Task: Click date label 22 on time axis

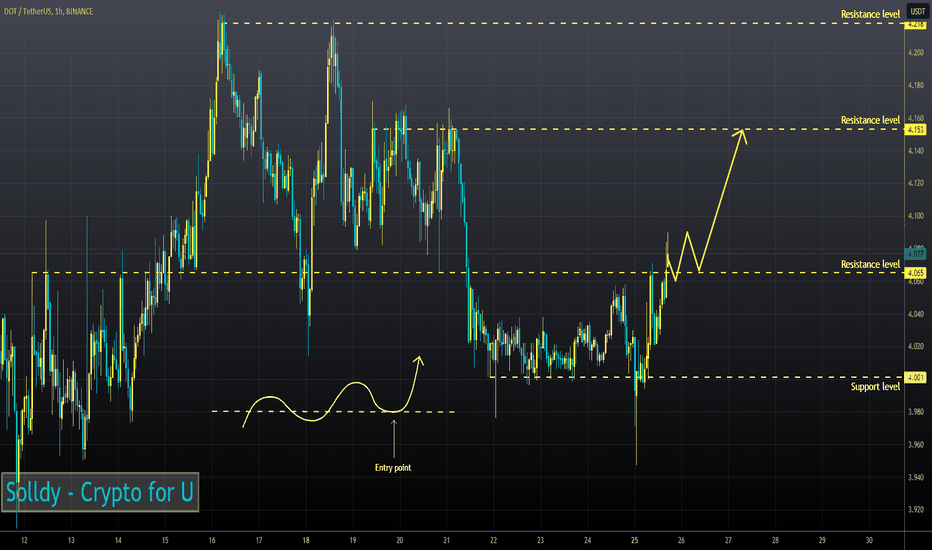Action: click(493, 540)
